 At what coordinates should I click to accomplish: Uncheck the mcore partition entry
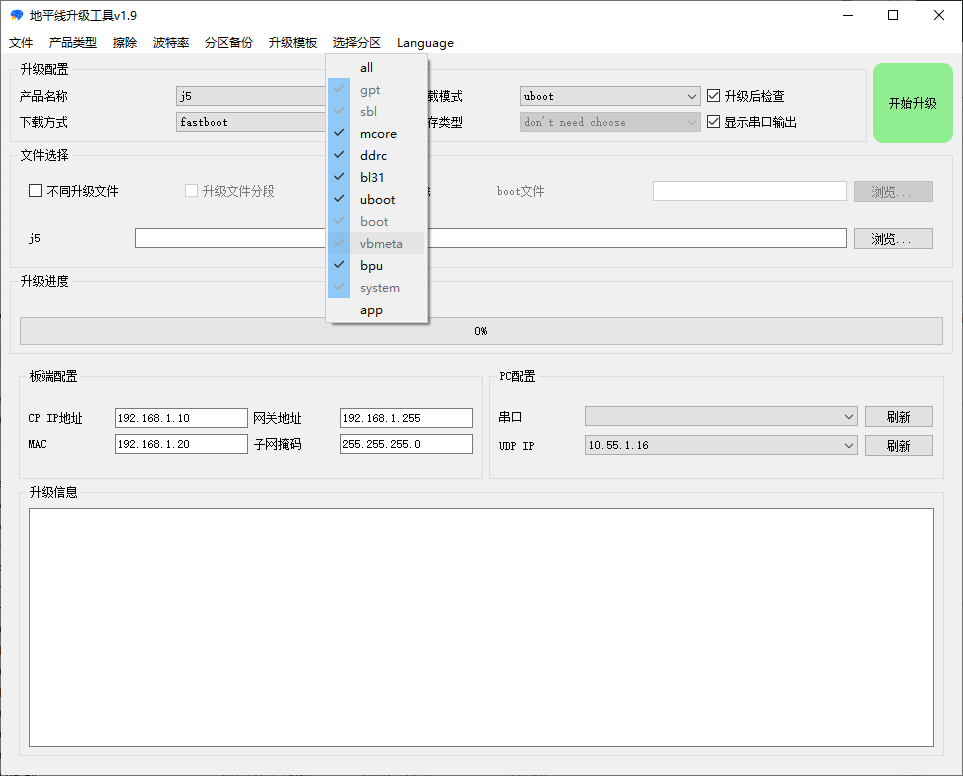pos(377,134)
